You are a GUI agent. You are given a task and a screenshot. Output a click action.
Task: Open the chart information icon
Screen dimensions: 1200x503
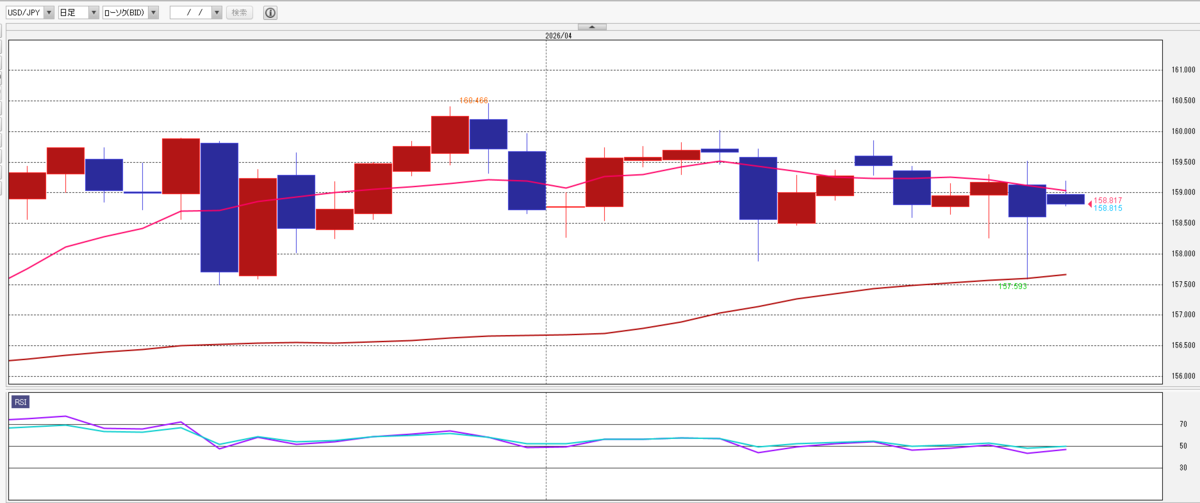tap(271, 13)
